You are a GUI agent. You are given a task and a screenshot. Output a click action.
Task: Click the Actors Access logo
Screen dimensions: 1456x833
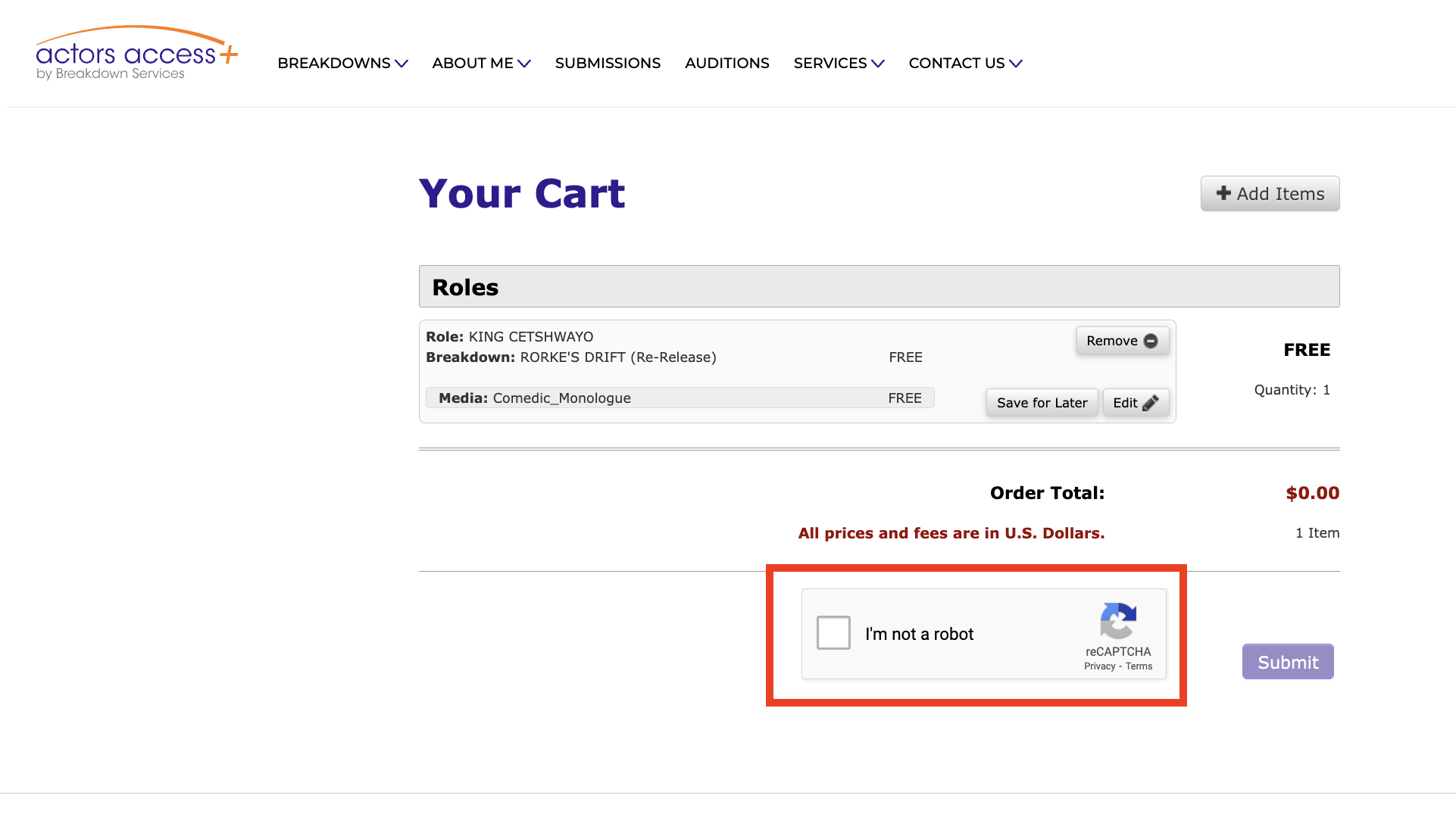pyautogui.click(x=136, y=54)
